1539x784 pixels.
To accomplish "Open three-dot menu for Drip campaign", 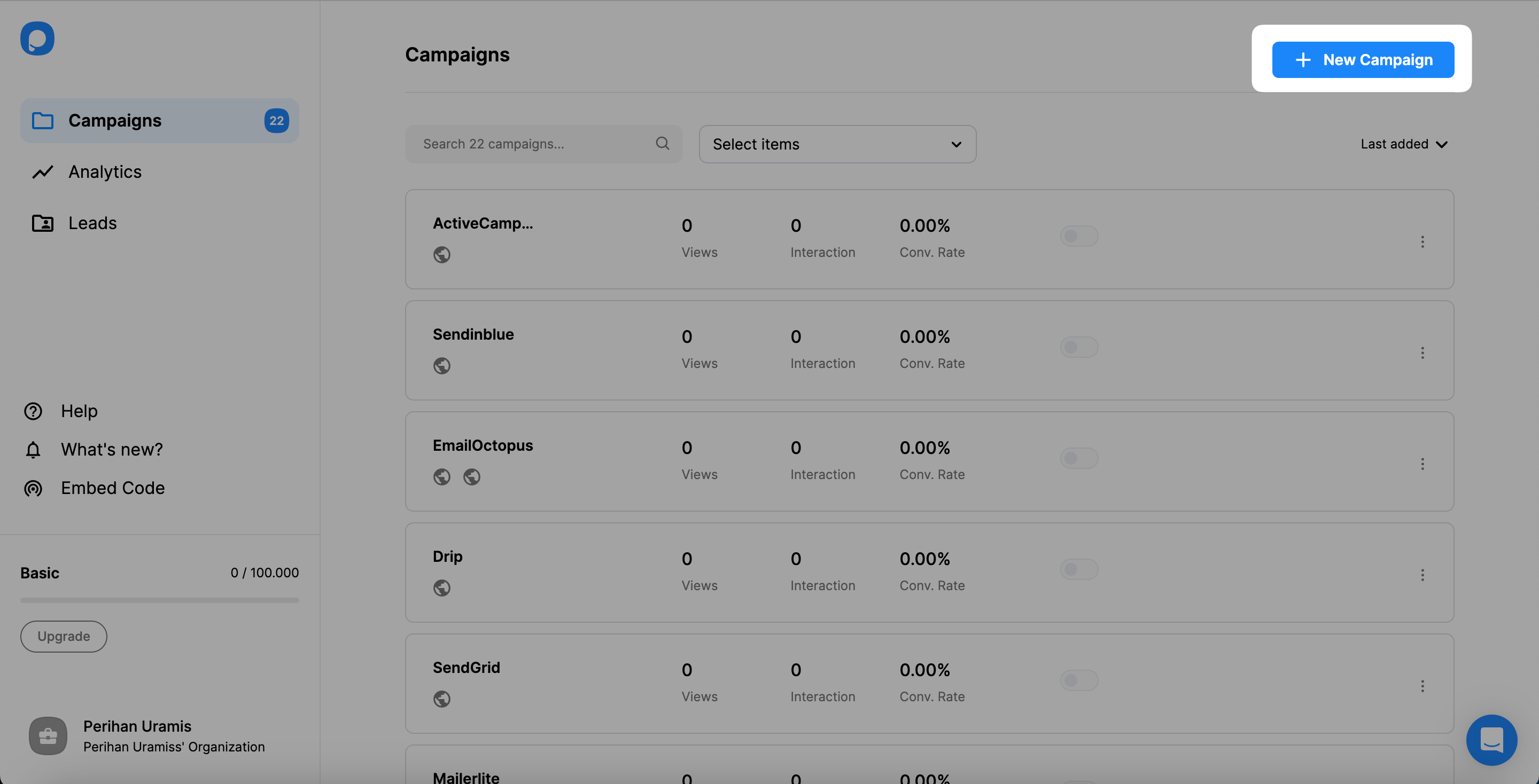I will (x=1422, y=575).
